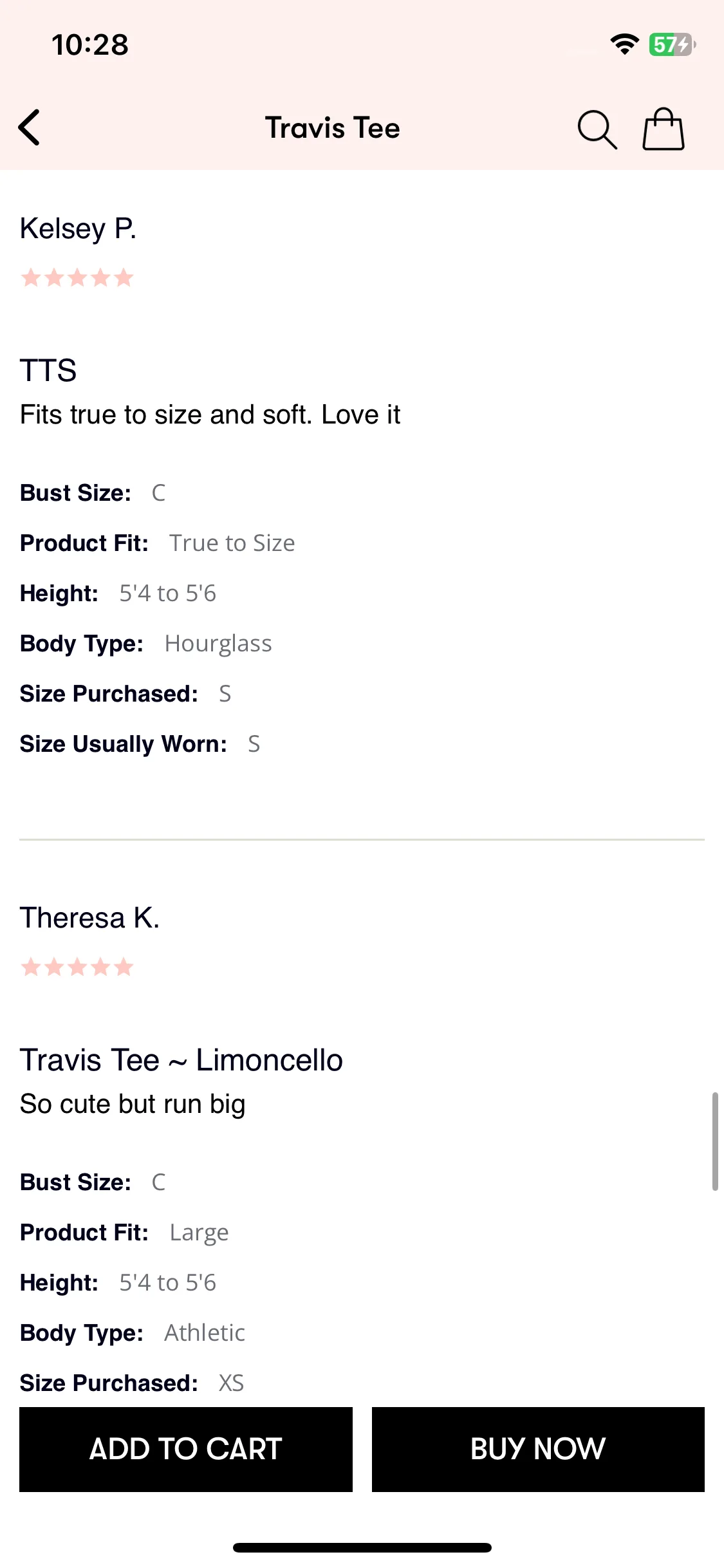
Task: Tap Travis Tee ~ Limoncello review title
Action: (181, 1060)
